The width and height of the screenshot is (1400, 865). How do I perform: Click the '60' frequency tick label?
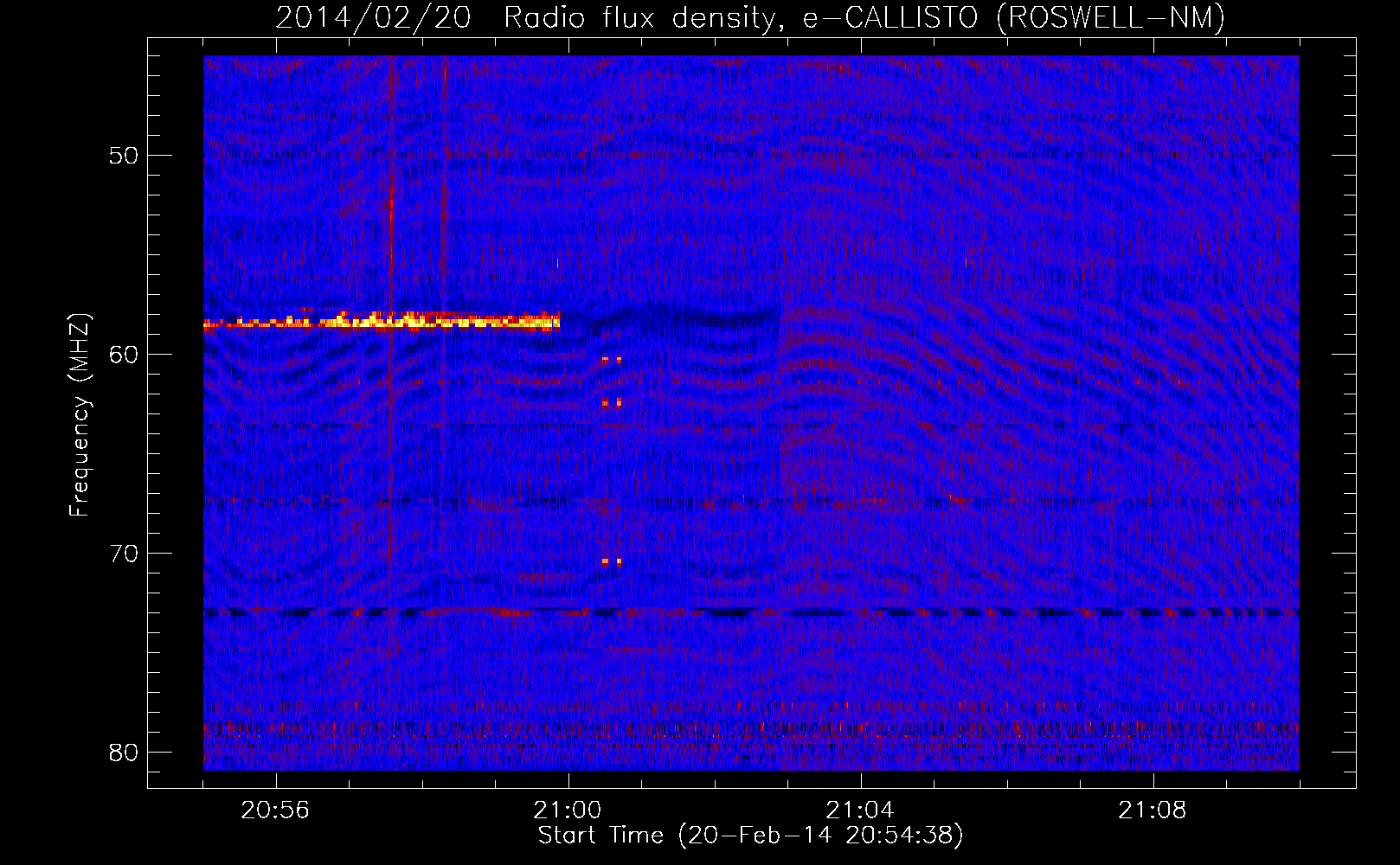125,355
